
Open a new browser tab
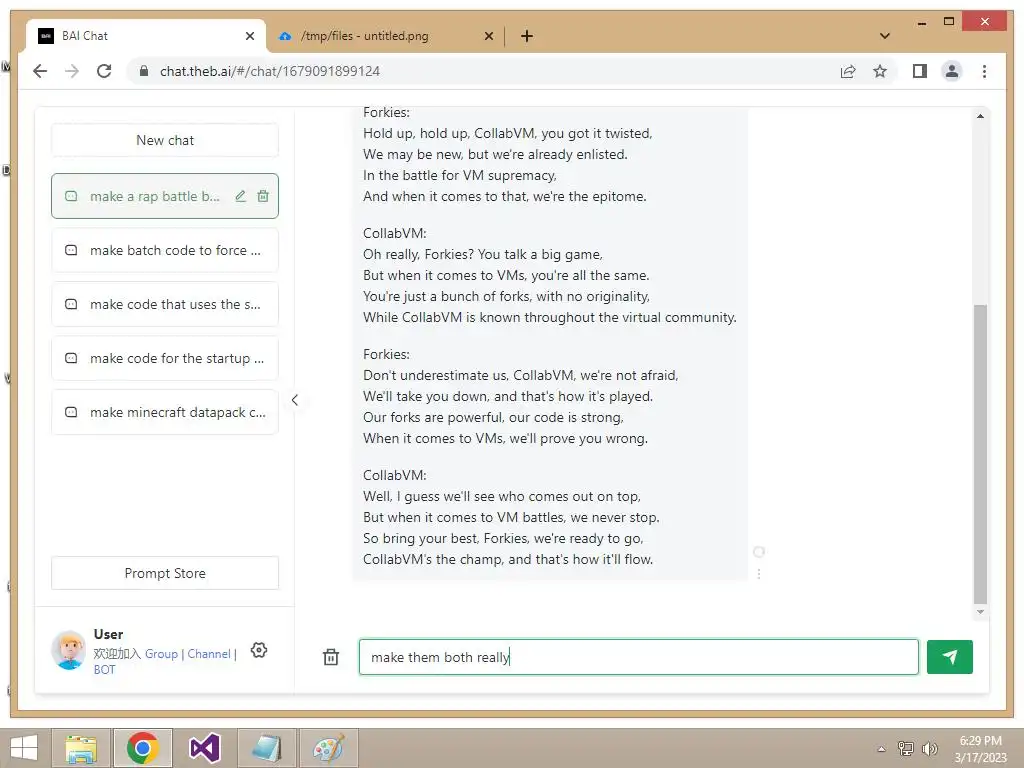tap(527, 36)
